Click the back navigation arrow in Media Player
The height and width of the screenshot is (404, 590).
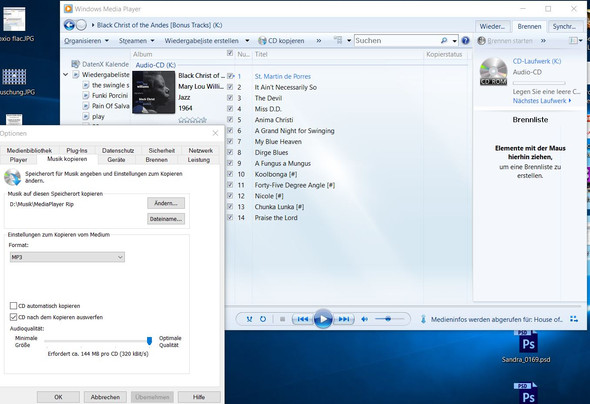69,25
